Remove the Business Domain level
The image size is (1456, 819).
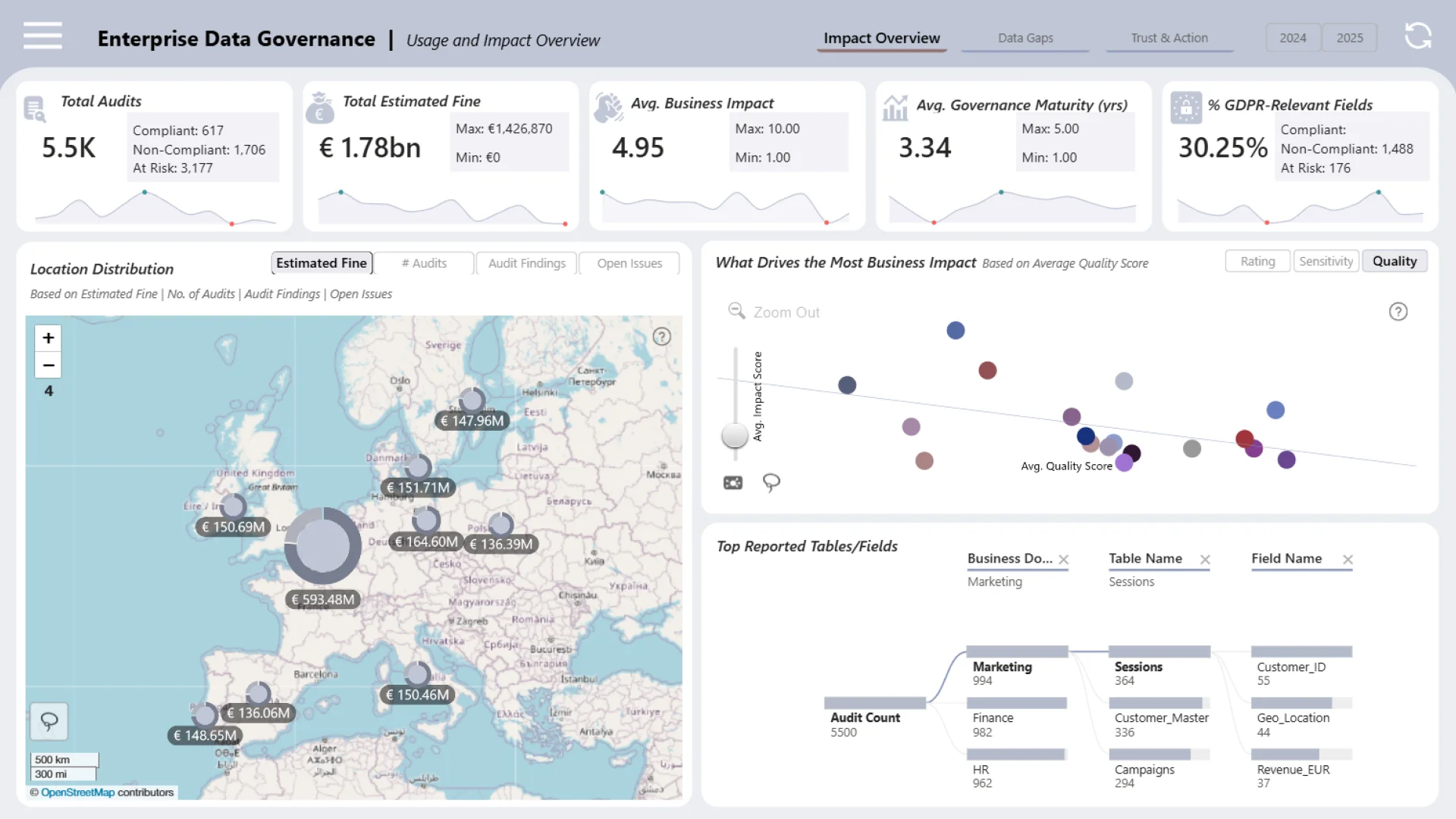click(1063, 560)
